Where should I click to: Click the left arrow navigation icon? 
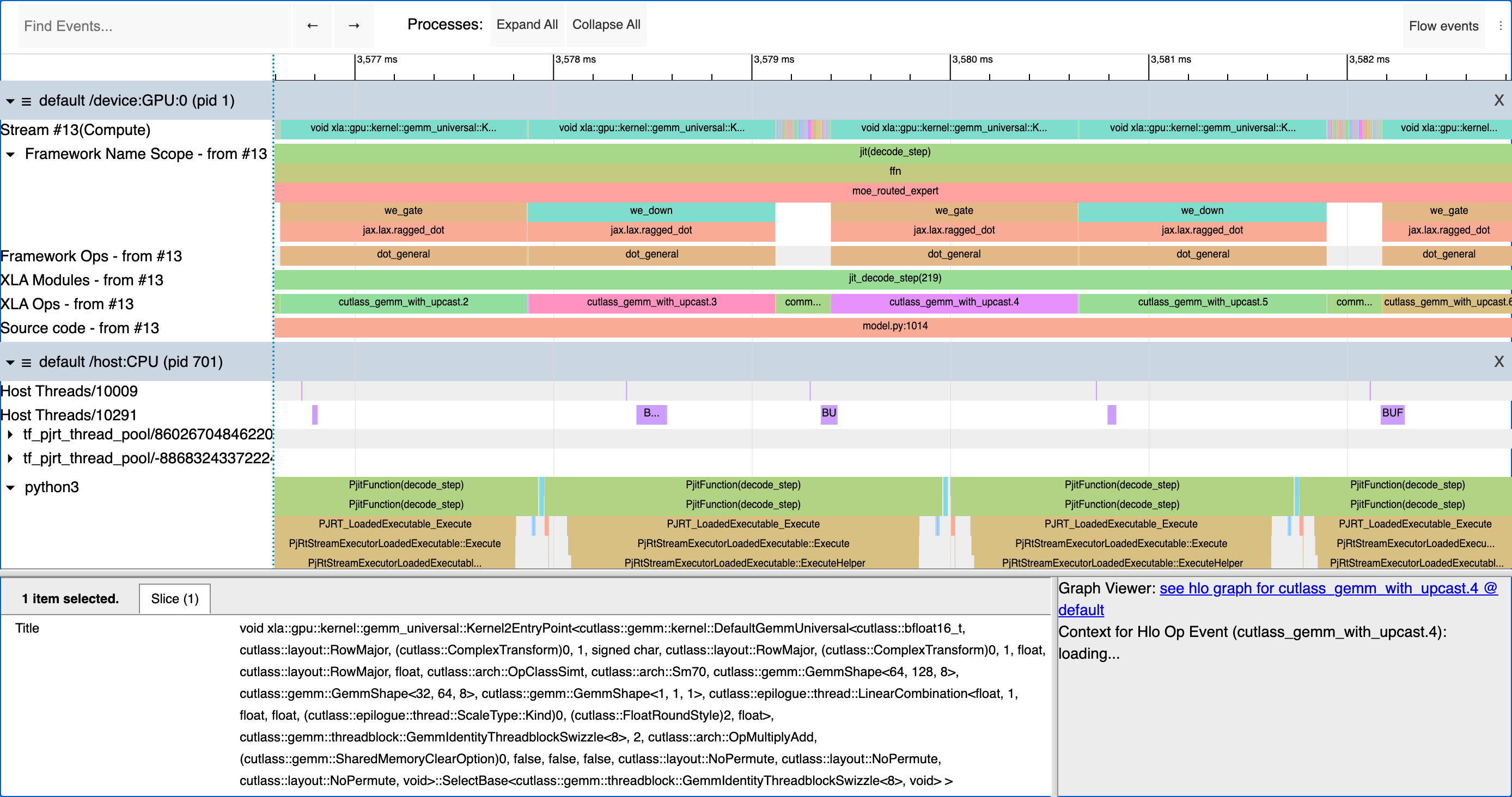click(312, 26)
